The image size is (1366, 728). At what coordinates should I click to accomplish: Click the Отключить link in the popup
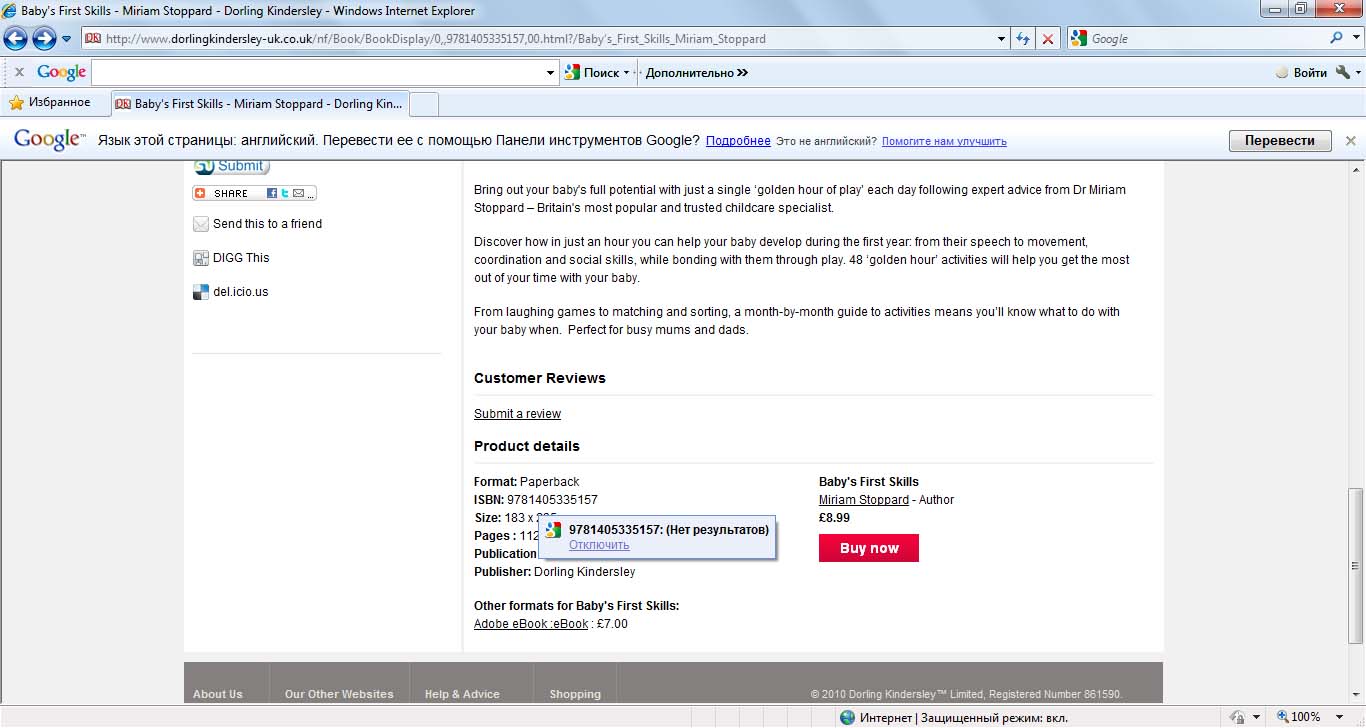pyautogui.click(x=599, y=545)
